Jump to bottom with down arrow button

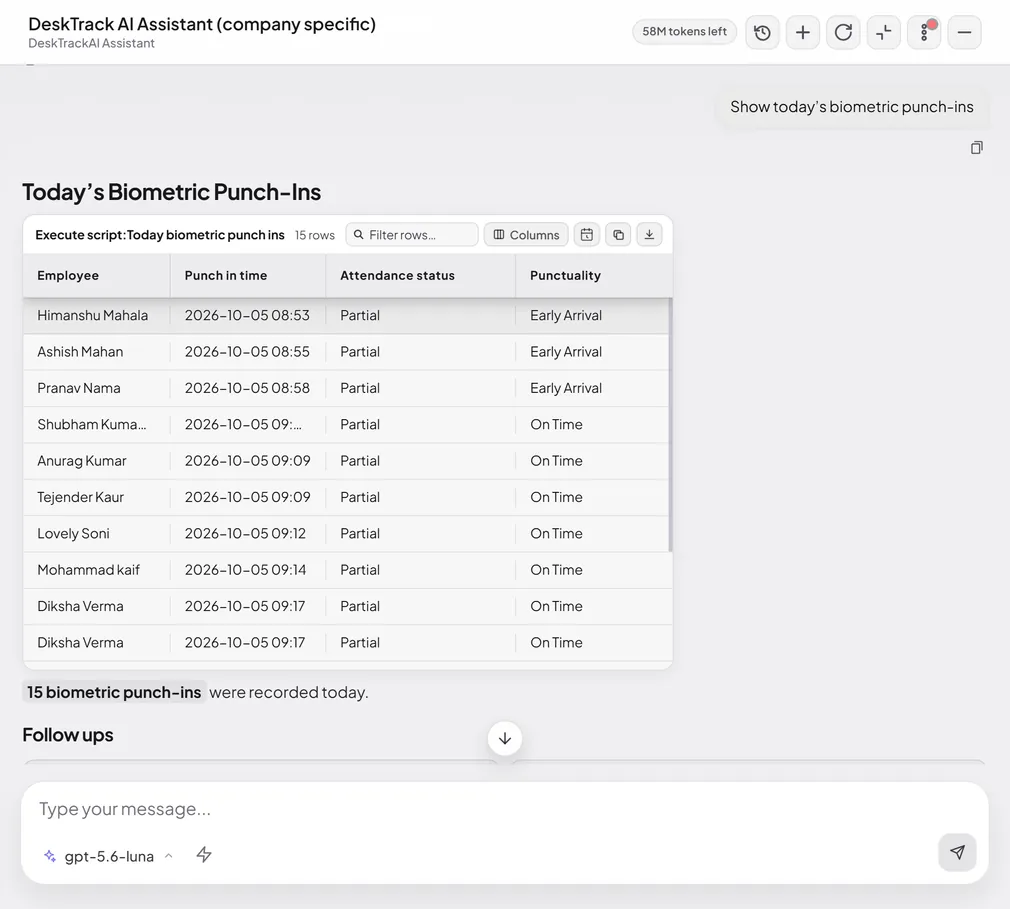pyautogui.click(x=505, y=738)
